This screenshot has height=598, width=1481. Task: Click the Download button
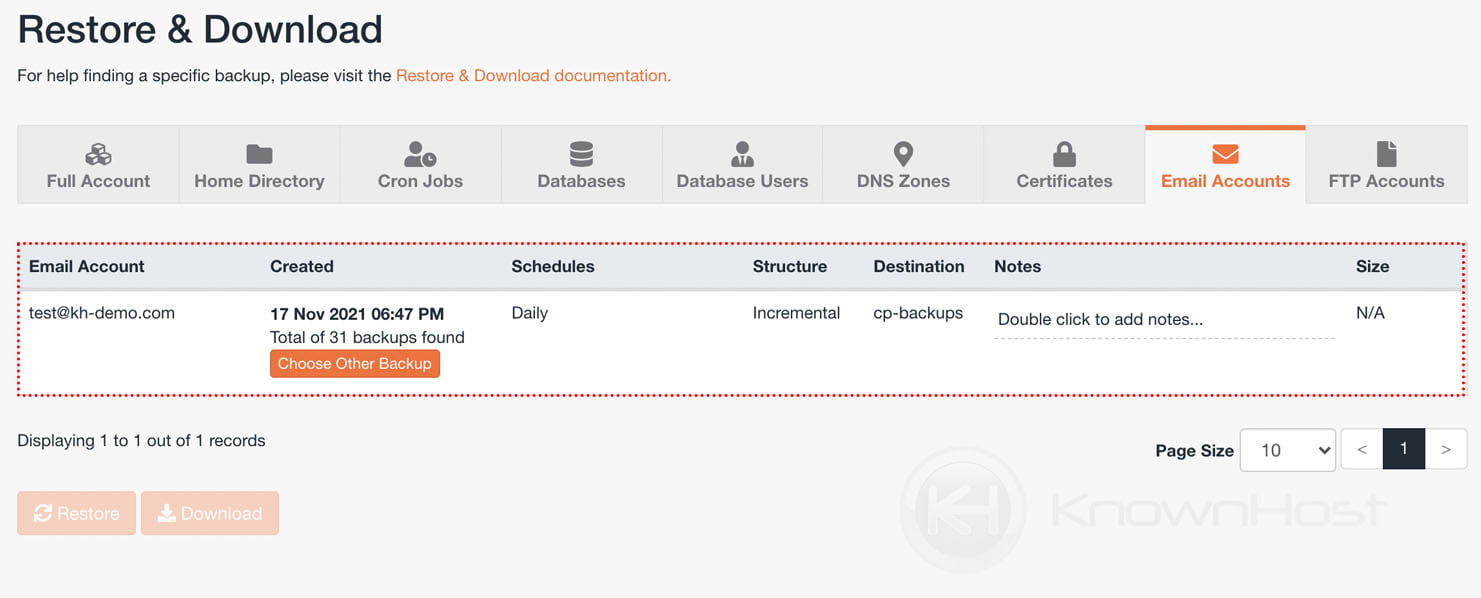[210, 513]
